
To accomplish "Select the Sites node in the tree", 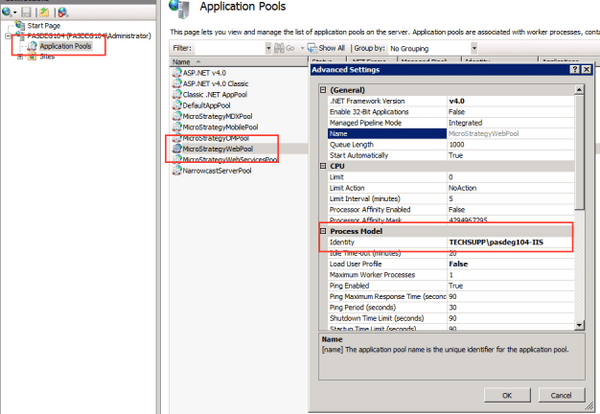I will [x=47, y=57].
